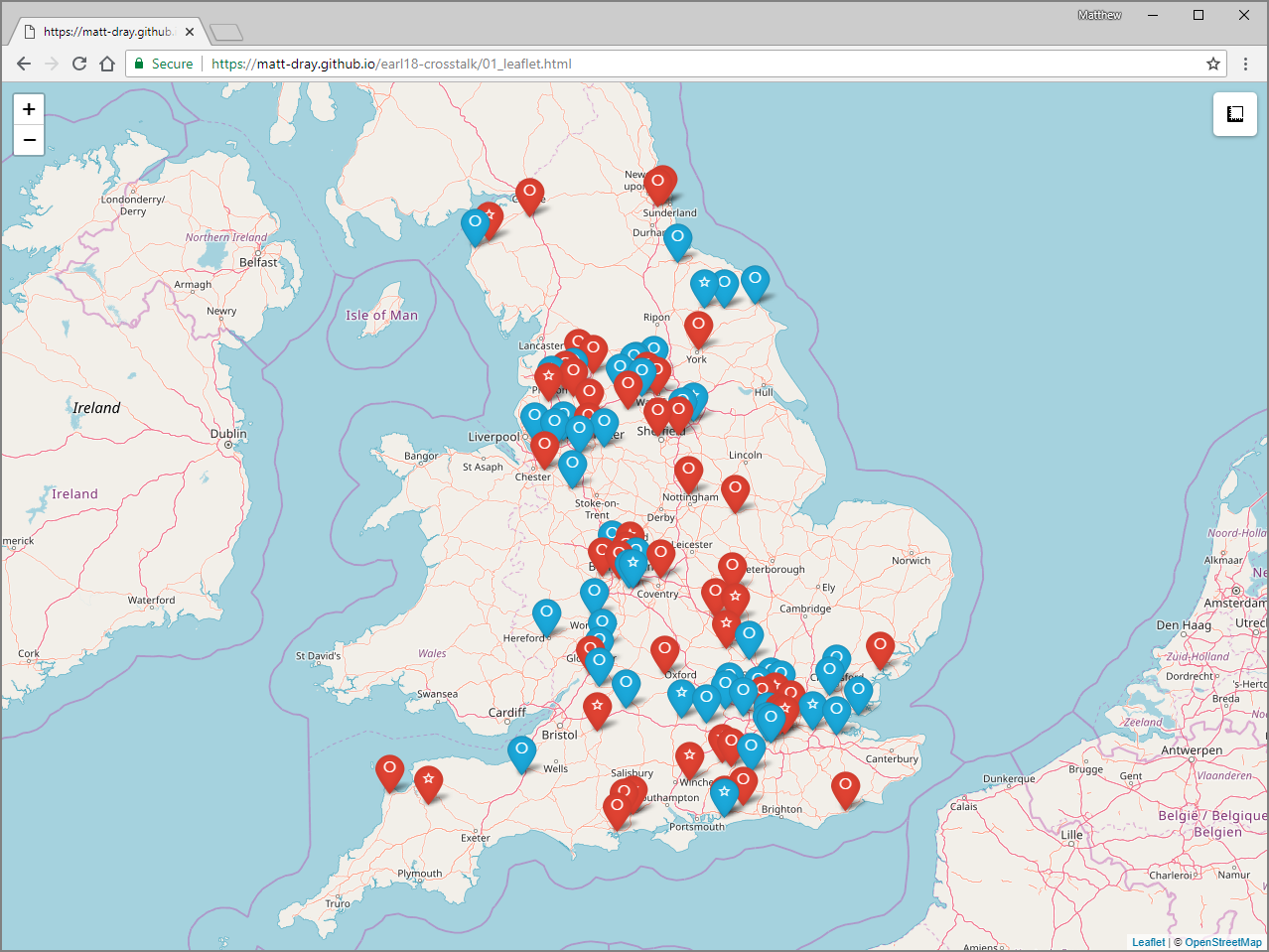Open the Chrome three-dot menu
This screenshot has height=952, width=1269.
tap(1245, 64)
